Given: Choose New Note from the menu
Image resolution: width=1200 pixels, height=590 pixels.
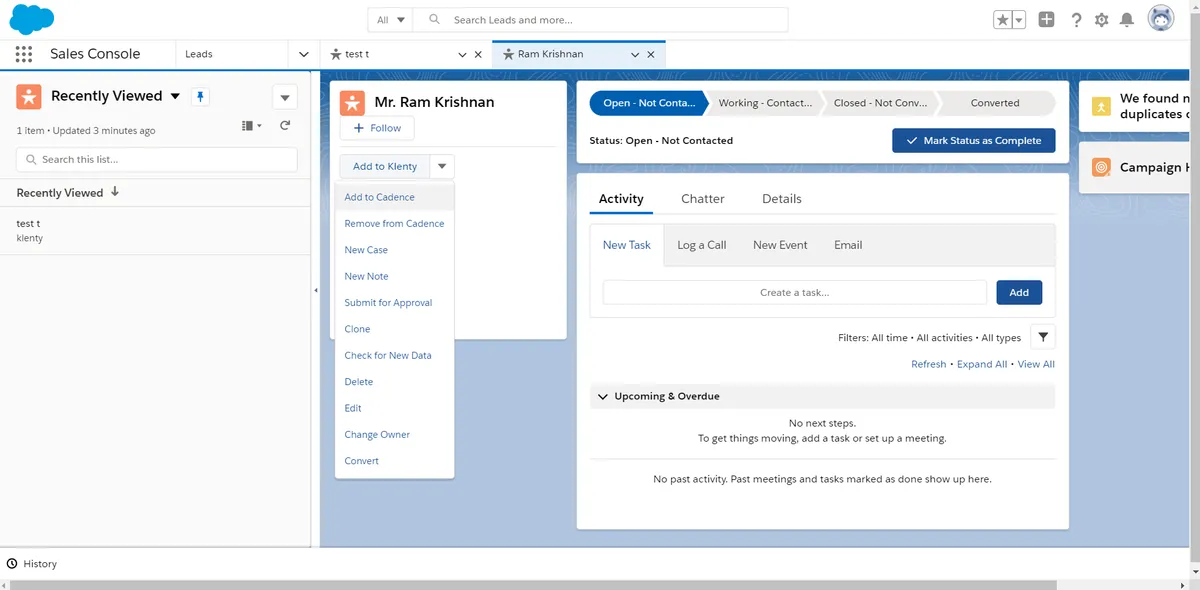Looking at the screenshot, I should tap(394, 276).
